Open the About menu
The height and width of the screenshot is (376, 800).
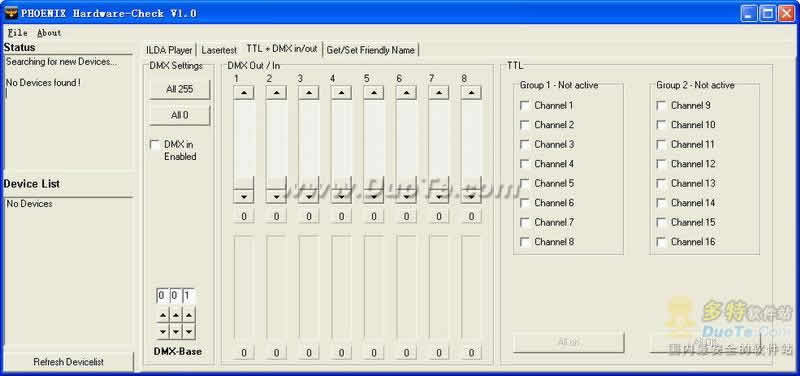(x=49, y=33)
